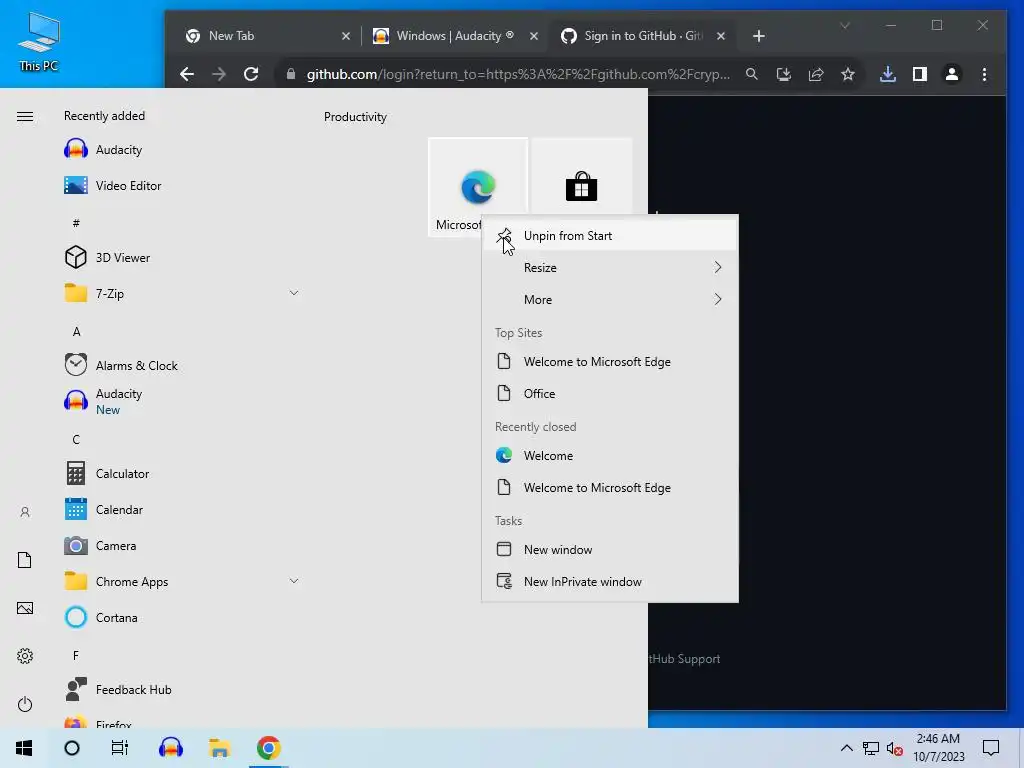Open Task View on taskbar
Viewport: 1024px width, 768px height.
120,748
